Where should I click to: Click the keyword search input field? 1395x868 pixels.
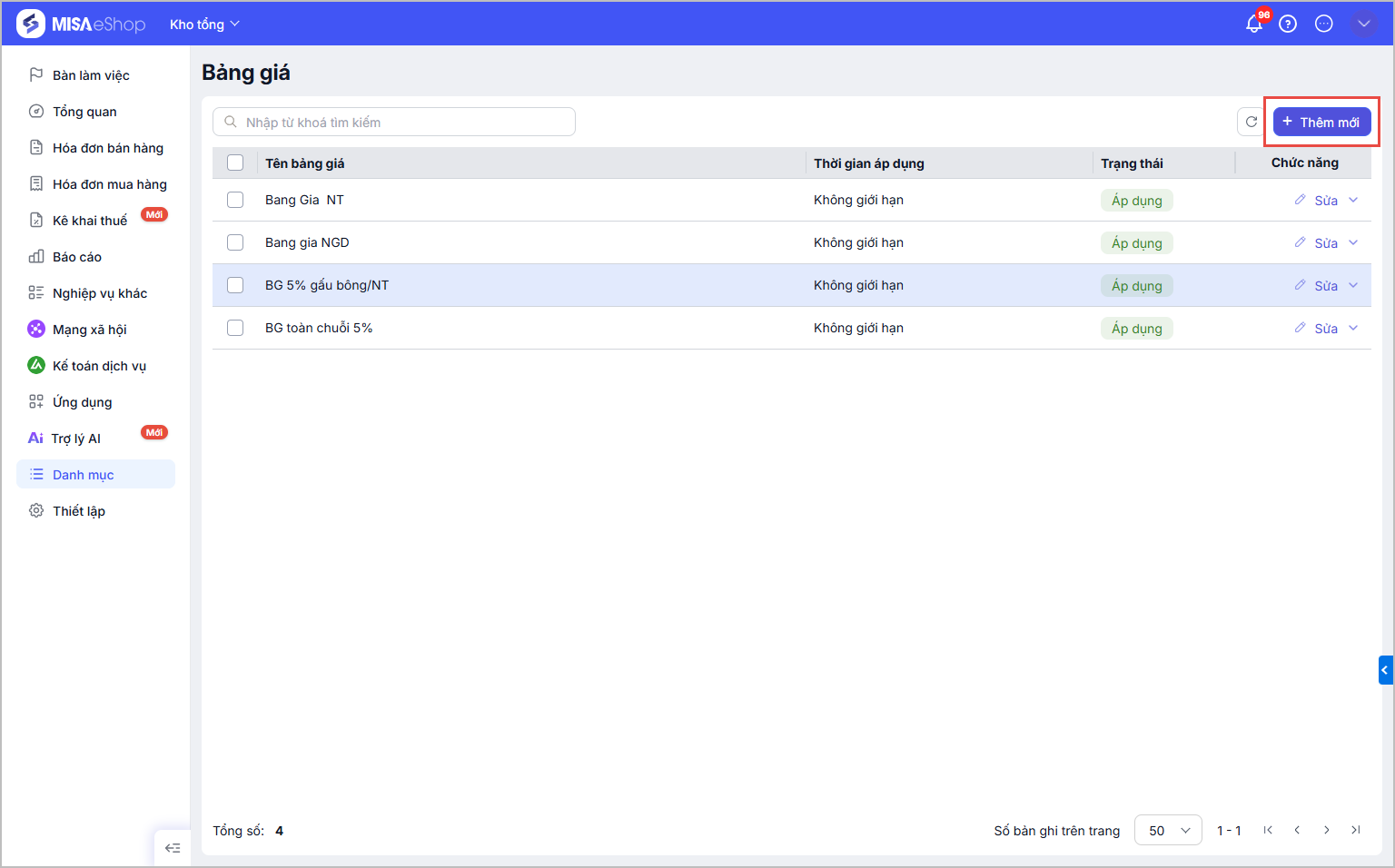point(394,122)
